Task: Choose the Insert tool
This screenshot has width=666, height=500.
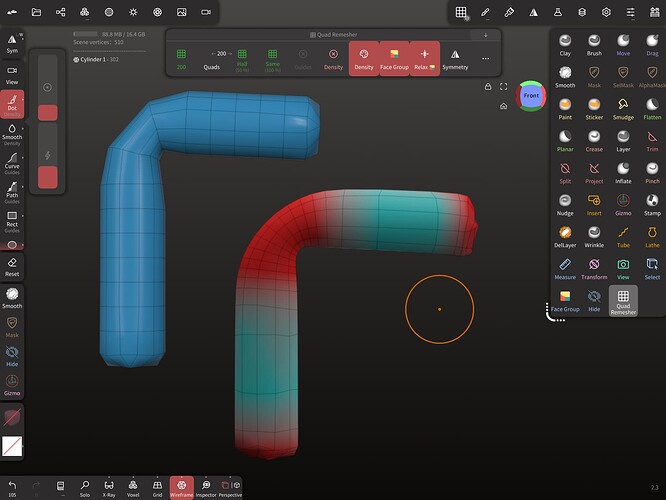Action: [594, 205]
